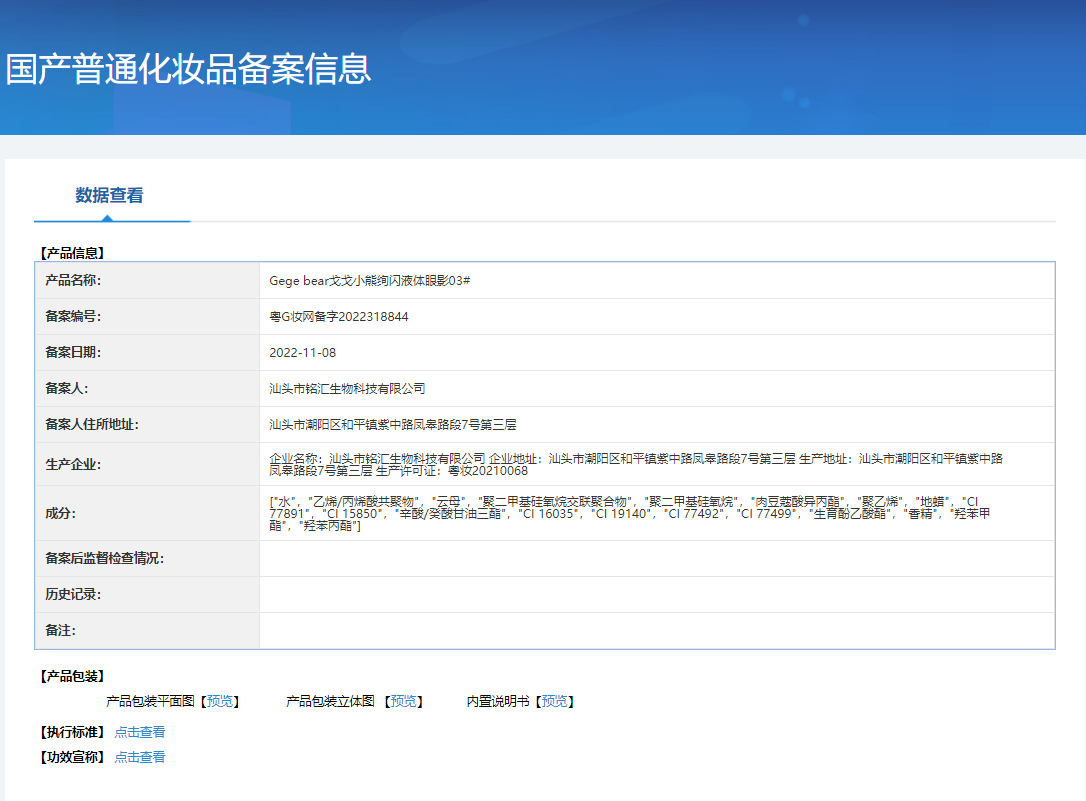Screen dimensions: 1086x801
Task: Select the 备案日期 label cell
Action: click(x=148, y=352)
